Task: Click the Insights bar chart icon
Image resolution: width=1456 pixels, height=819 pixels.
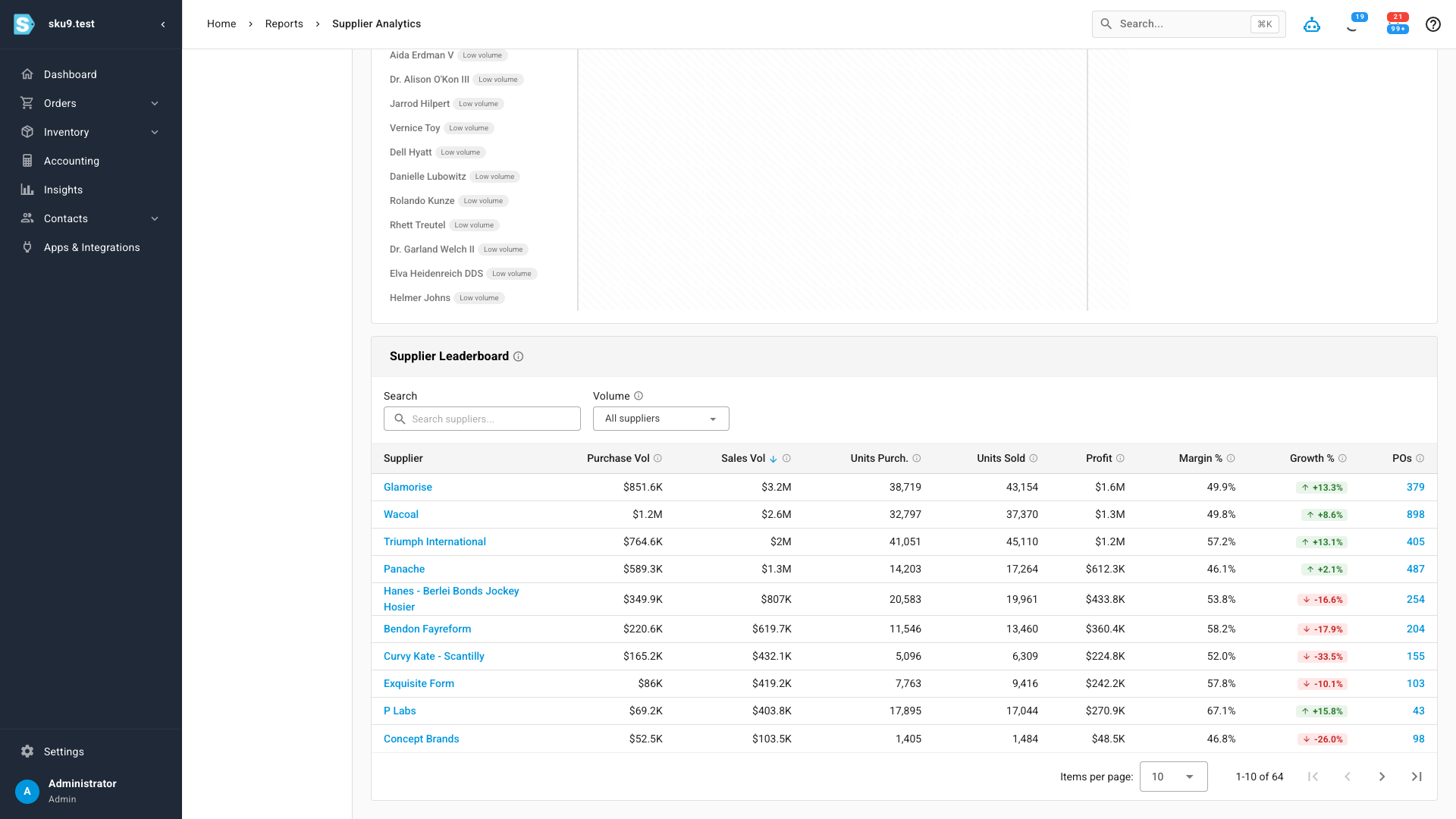Action: 27,190
